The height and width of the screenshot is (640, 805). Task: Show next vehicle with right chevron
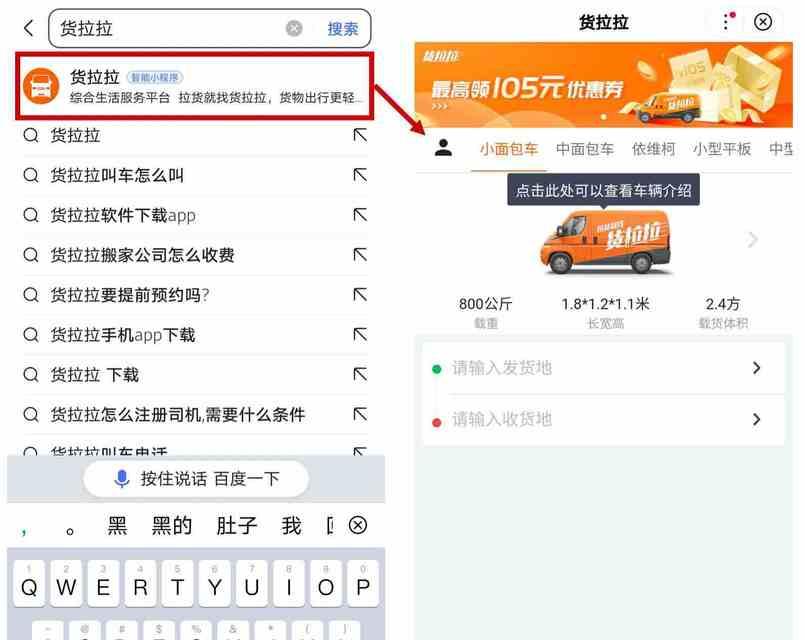(x=753, y=239)
